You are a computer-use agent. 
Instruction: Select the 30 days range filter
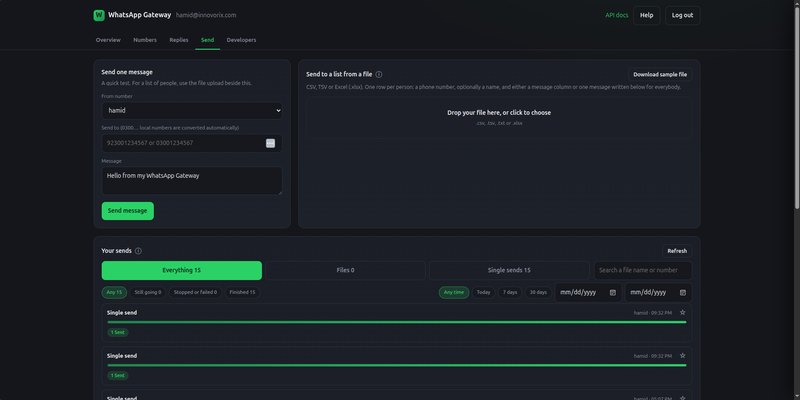pyautogui.click(x=538, y=292)
